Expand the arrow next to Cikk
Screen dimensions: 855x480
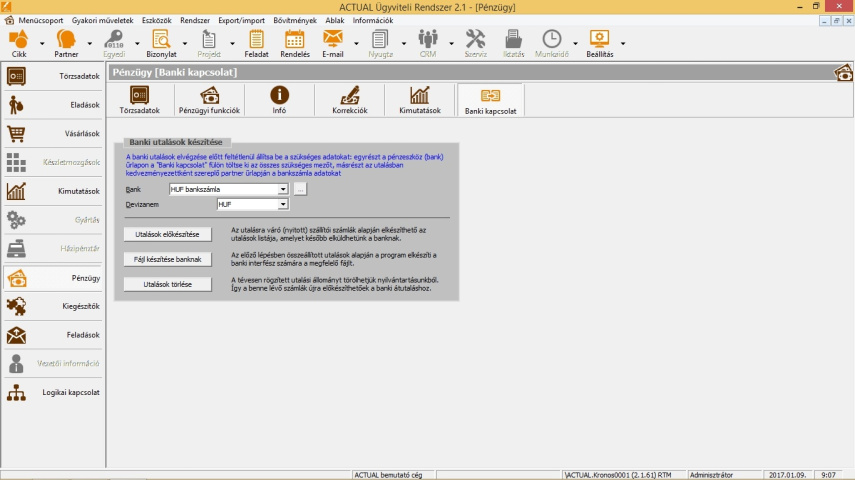(x=42, y=44)
